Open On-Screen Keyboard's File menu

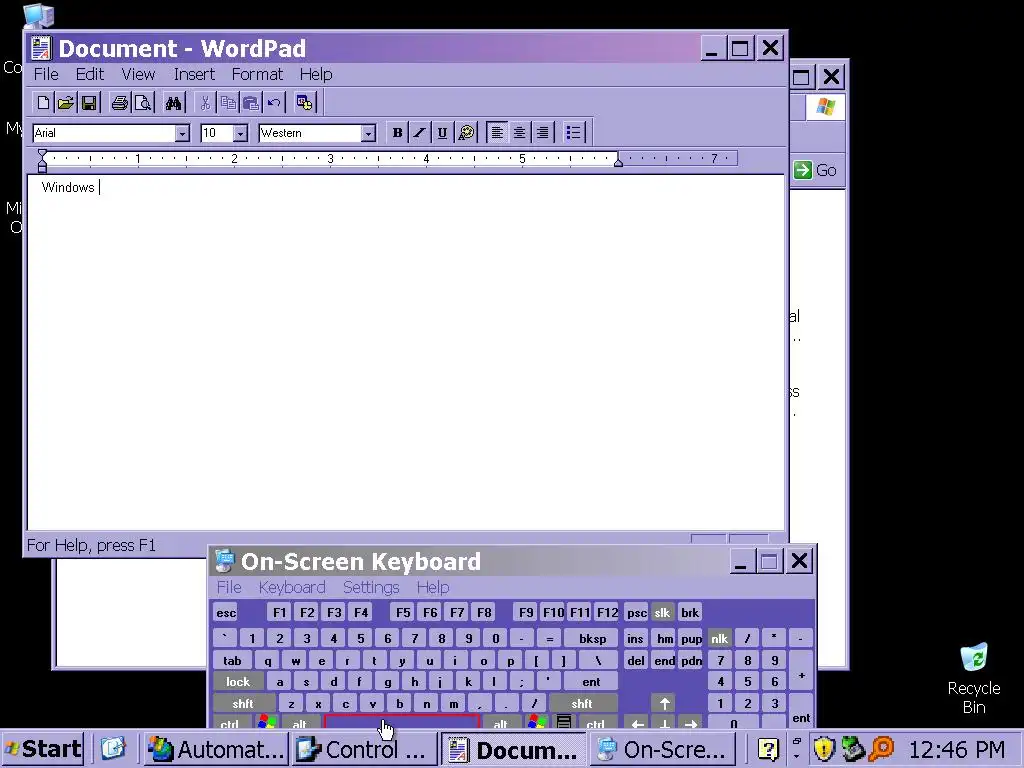click(x=229, y=587)
